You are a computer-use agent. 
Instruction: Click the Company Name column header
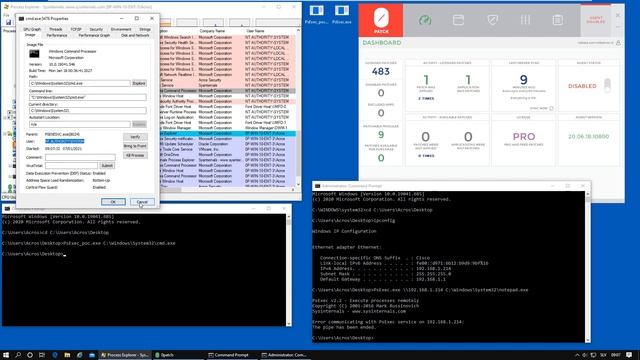pos(212,31)
